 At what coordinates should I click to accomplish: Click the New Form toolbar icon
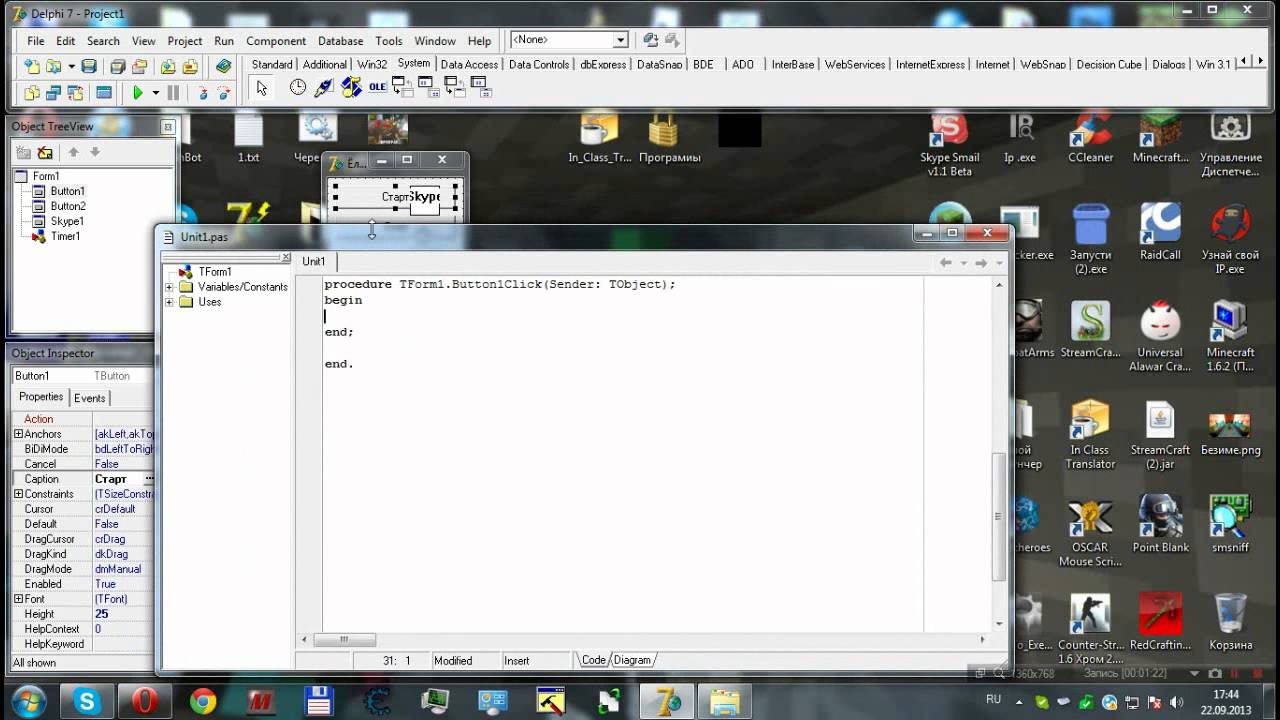point(103,92)
